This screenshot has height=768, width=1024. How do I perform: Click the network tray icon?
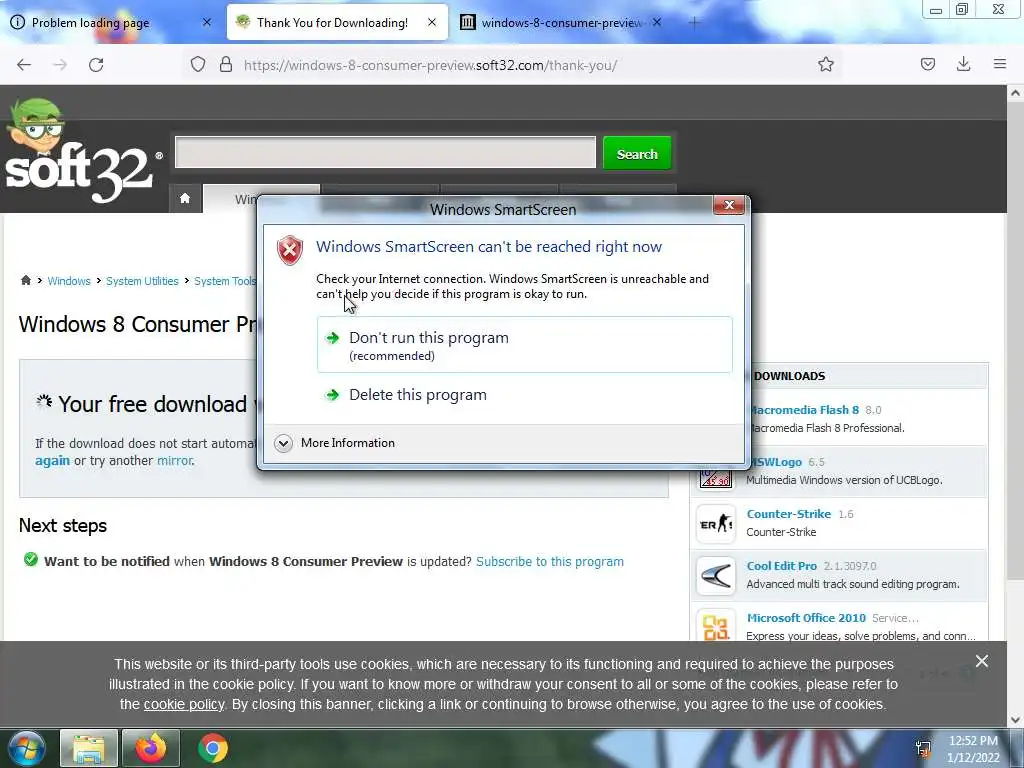pyautogui.click(x=923, y=749)
